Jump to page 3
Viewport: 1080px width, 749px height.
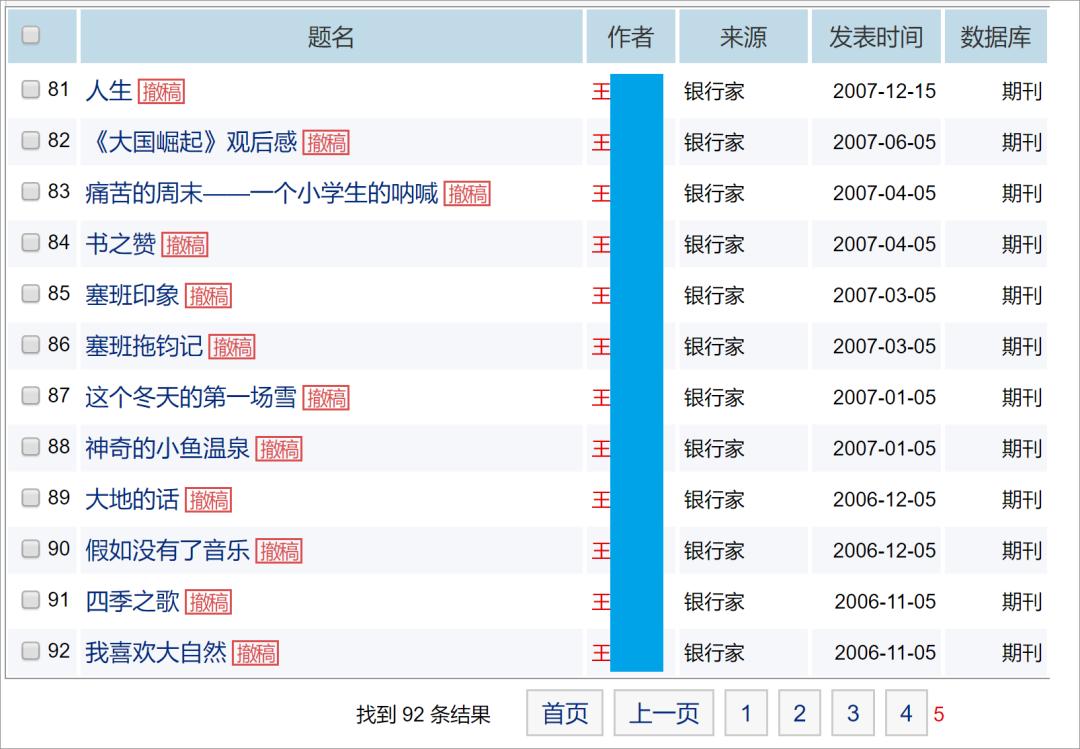[x=853, y=712]
